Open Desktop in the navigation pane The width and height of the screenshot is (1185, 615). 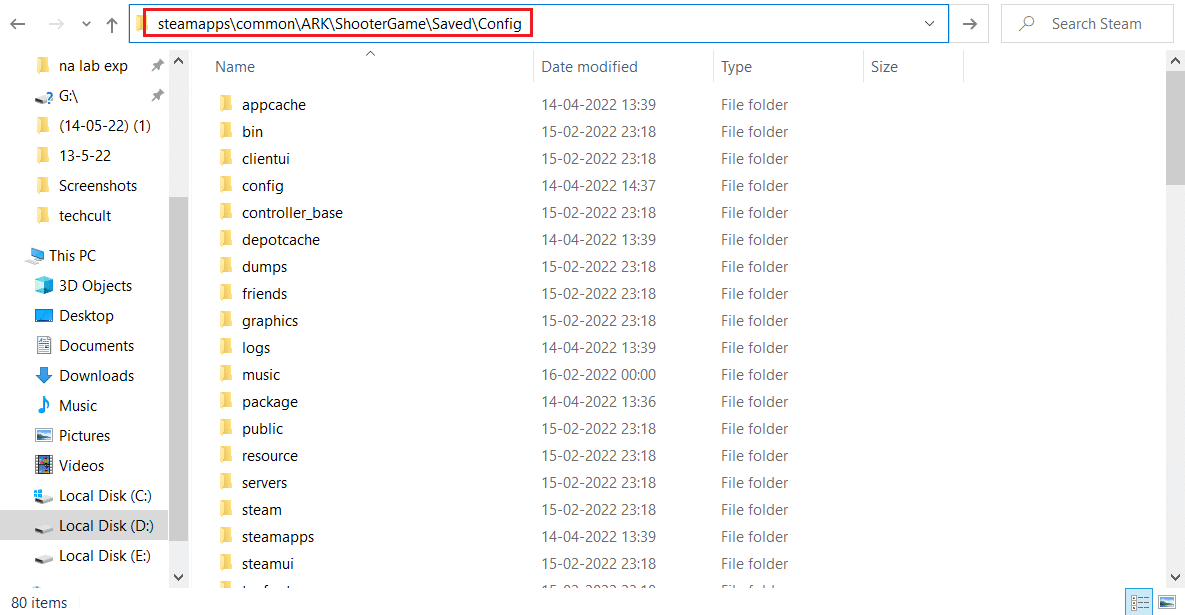(x=86, y=316)
